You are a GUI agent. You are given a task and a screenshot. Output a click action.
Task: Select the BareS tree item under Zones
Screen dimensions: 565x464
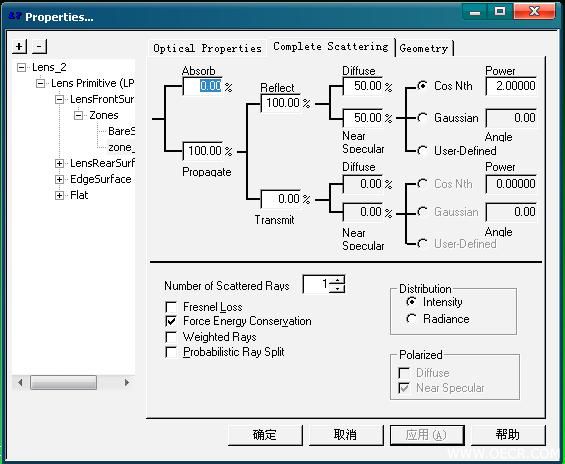pos(121,131)
